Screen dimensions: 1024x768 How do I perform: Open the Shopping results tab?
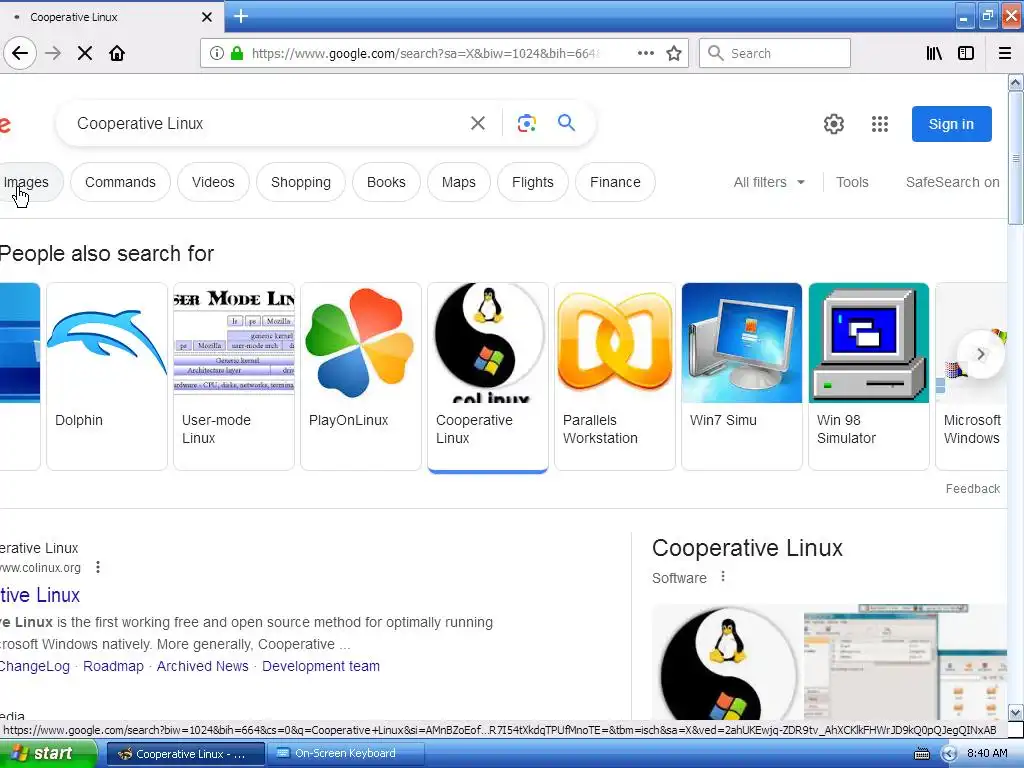(x=300, y=182)
